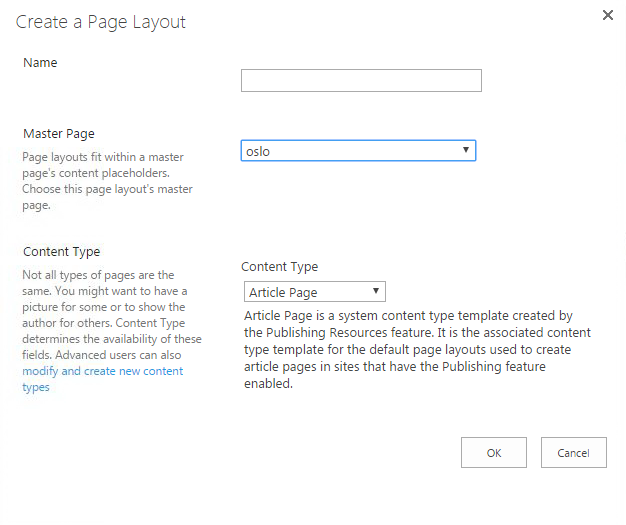The width and height of the screenshot is (626, 525).
Task: Click the arrow on the Article Page selector
Action: 375,291
